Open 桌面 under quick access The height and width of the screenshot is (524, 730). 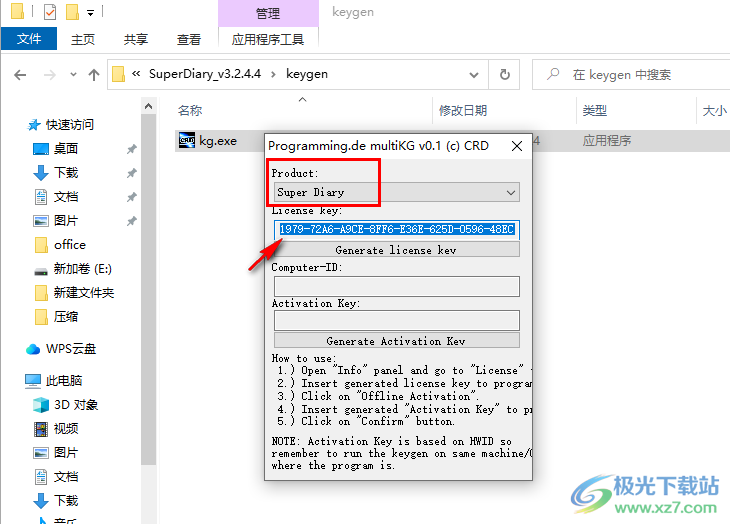click(x=66, y=148)
